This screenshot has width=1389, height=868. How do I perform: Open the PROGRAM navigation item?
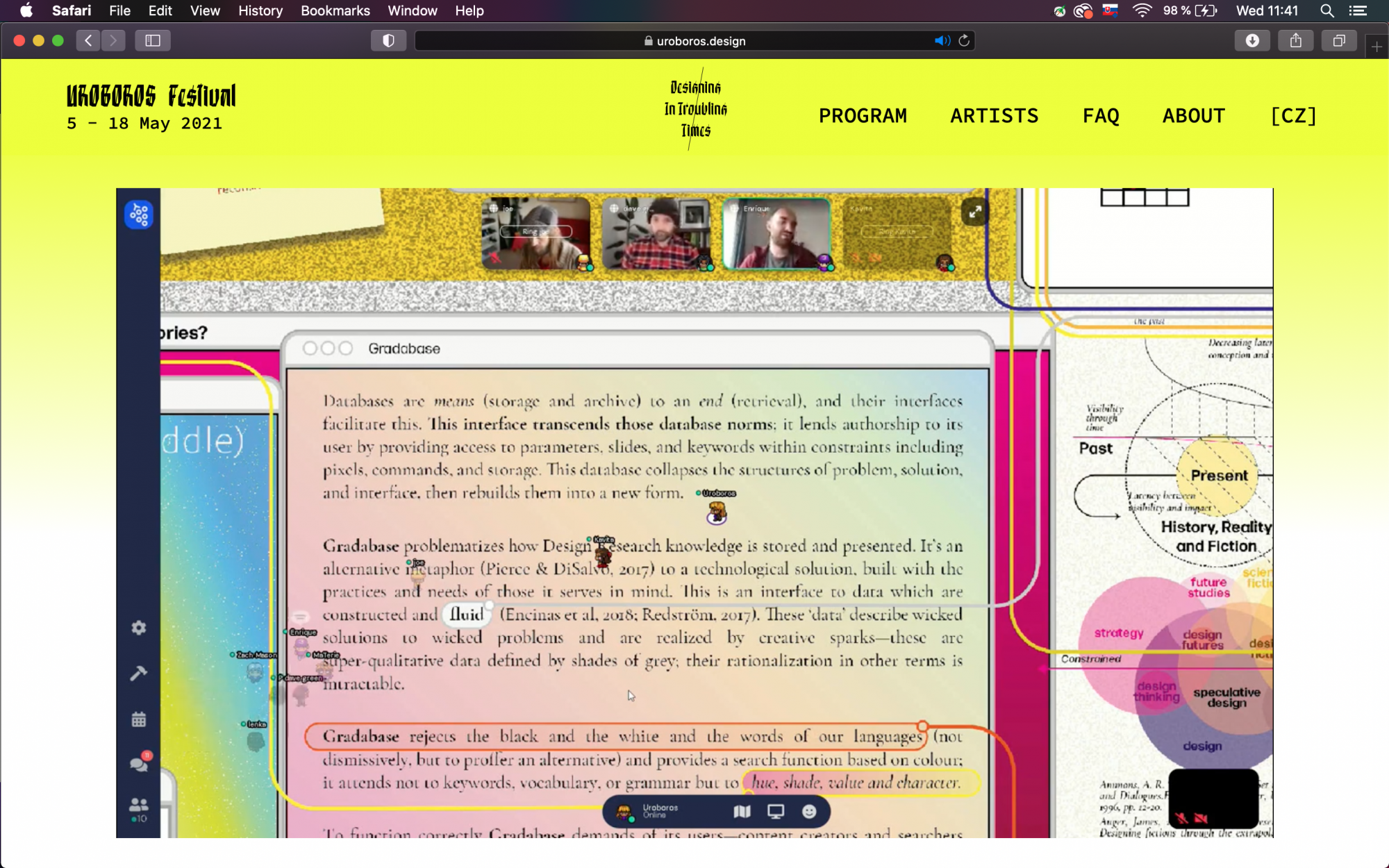(863, 116)
